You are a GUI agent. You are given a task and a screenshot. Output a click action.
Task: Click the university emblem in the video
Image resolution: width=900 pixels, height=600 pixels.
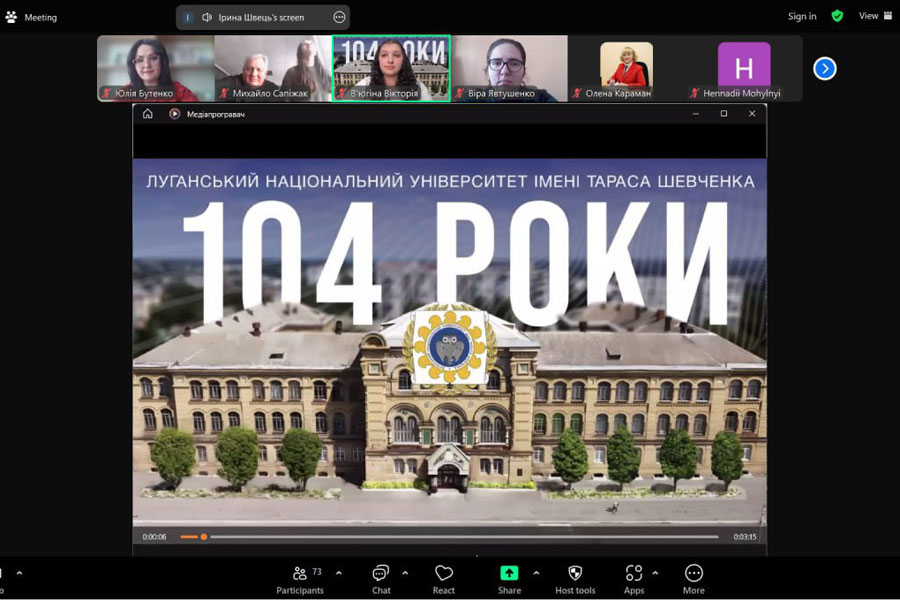(449, 347)
